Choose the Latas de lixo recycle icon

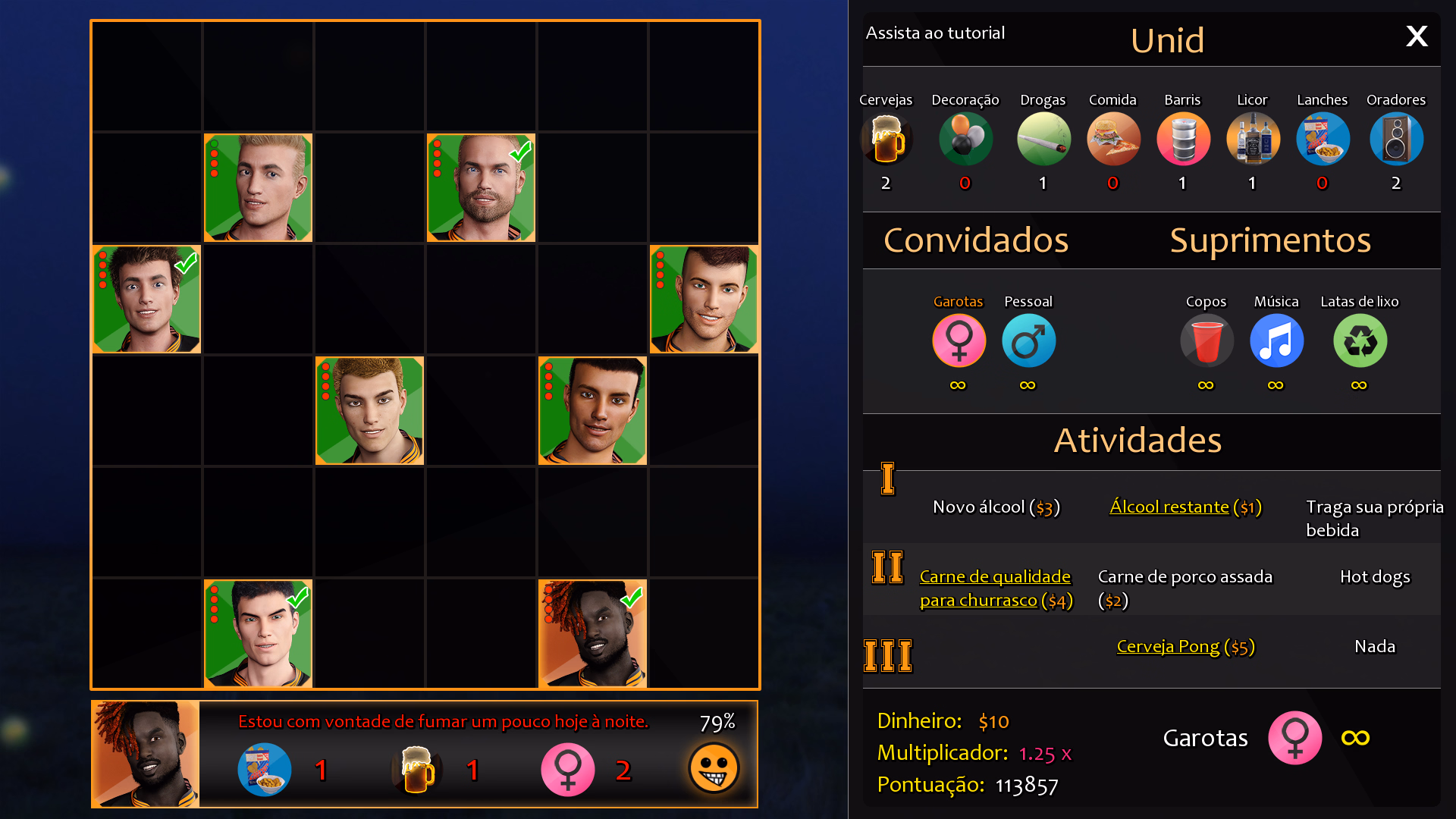point(1360,340)
